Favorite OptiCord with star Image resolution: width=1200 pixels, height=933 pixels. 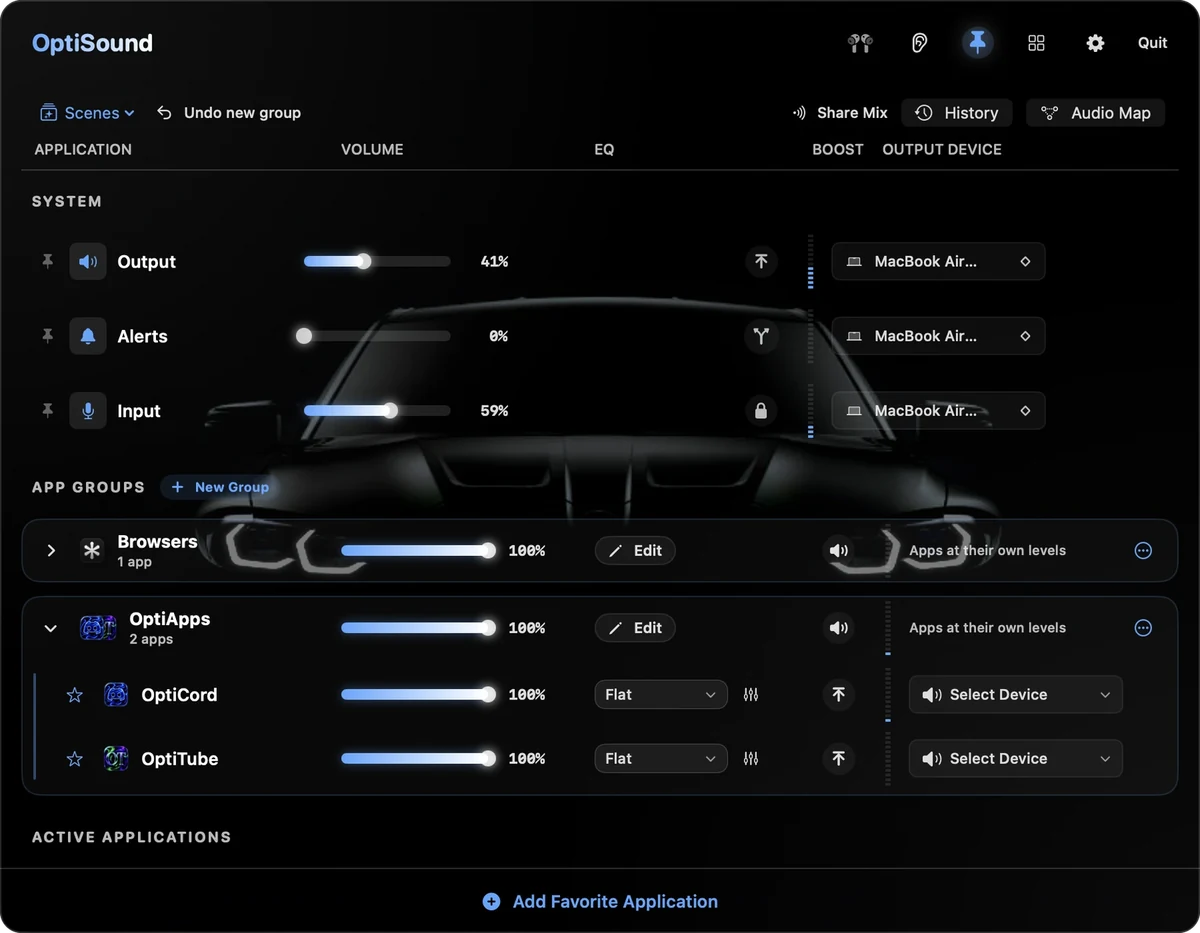[x=74, y=695]
